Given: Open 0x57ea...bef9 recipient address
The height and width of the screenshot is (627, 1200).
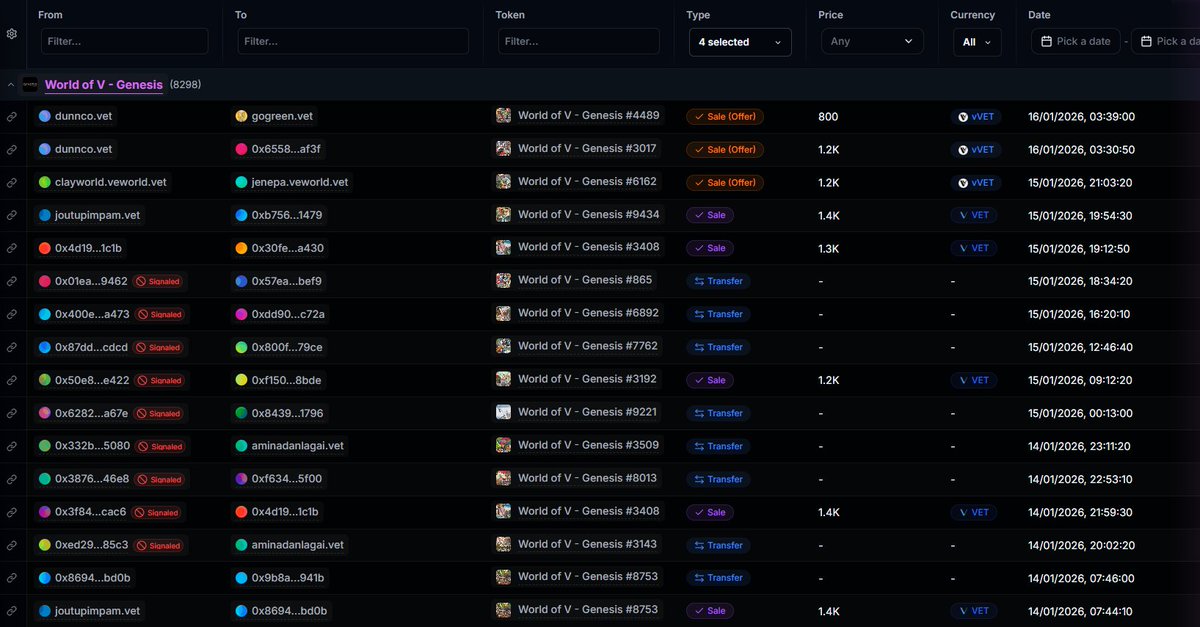Looking at the screenshot, I should coord(287,281).
